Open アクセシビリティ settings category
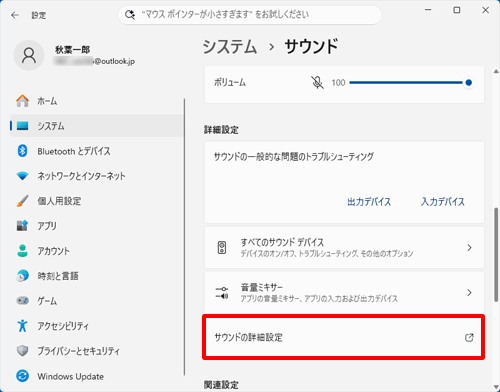 click(97, 326)
